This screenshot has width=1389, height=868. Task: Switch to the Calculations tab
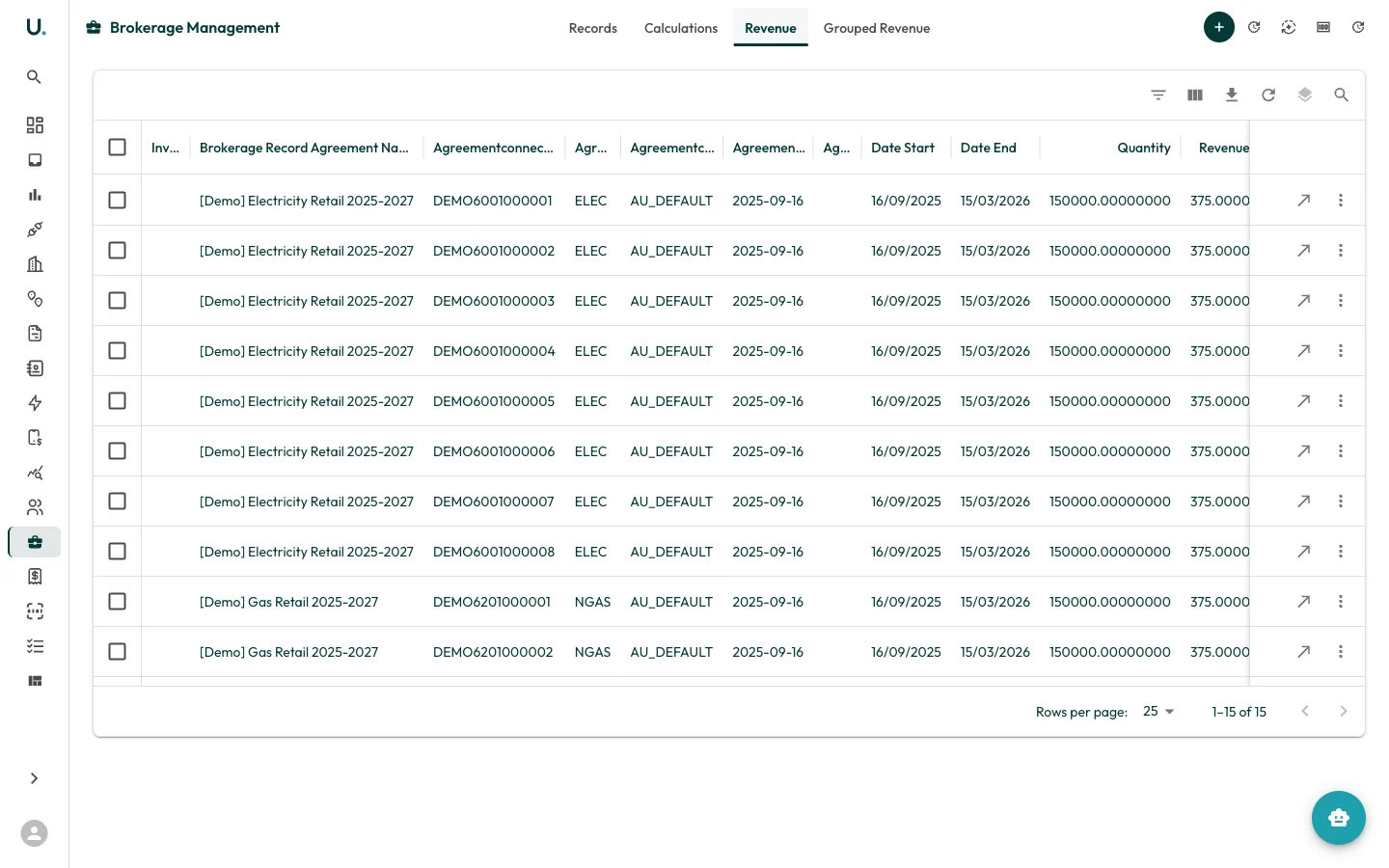point(681,28)
